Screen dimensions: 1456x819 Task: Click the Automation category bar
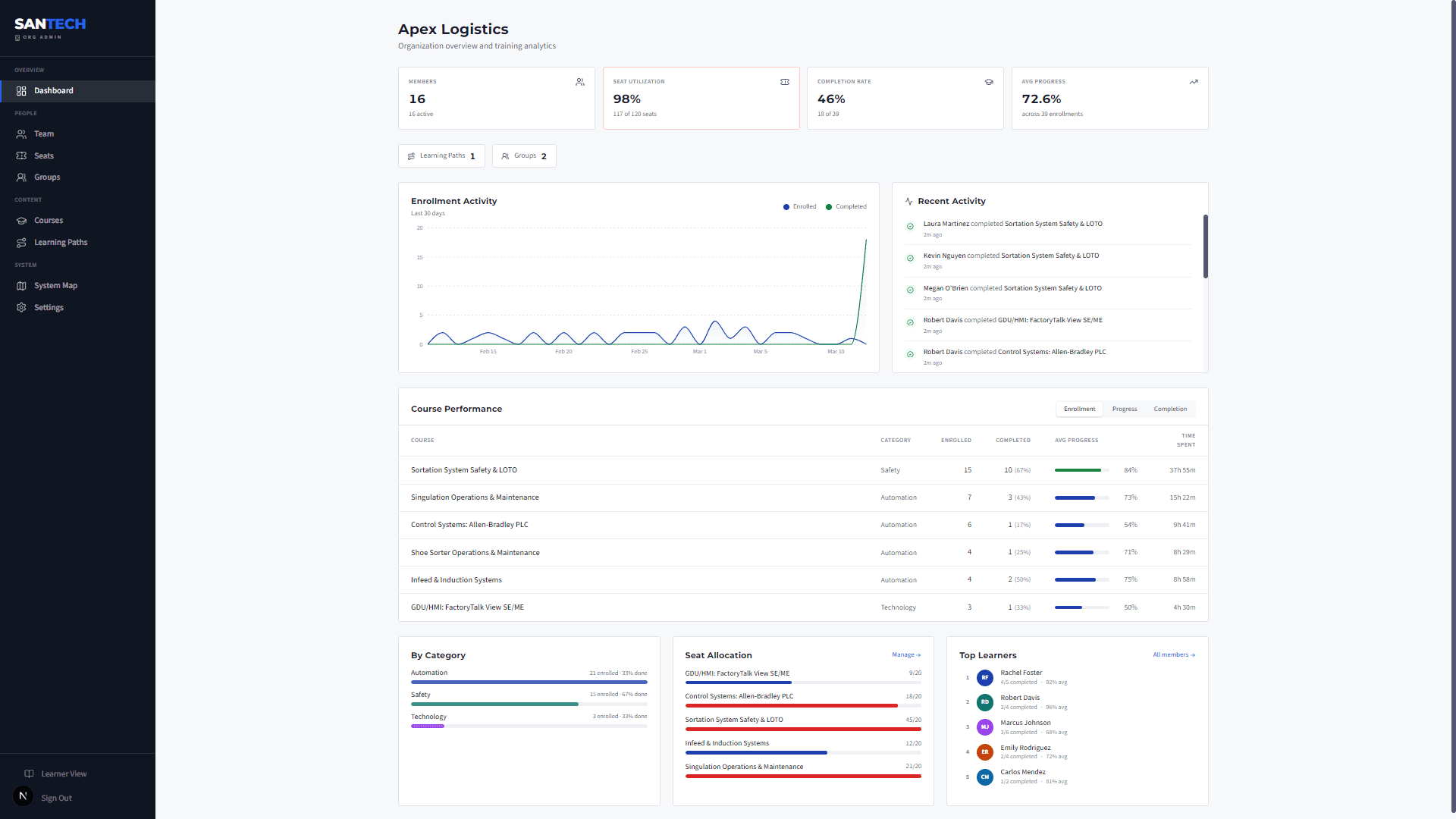point(529,682)
